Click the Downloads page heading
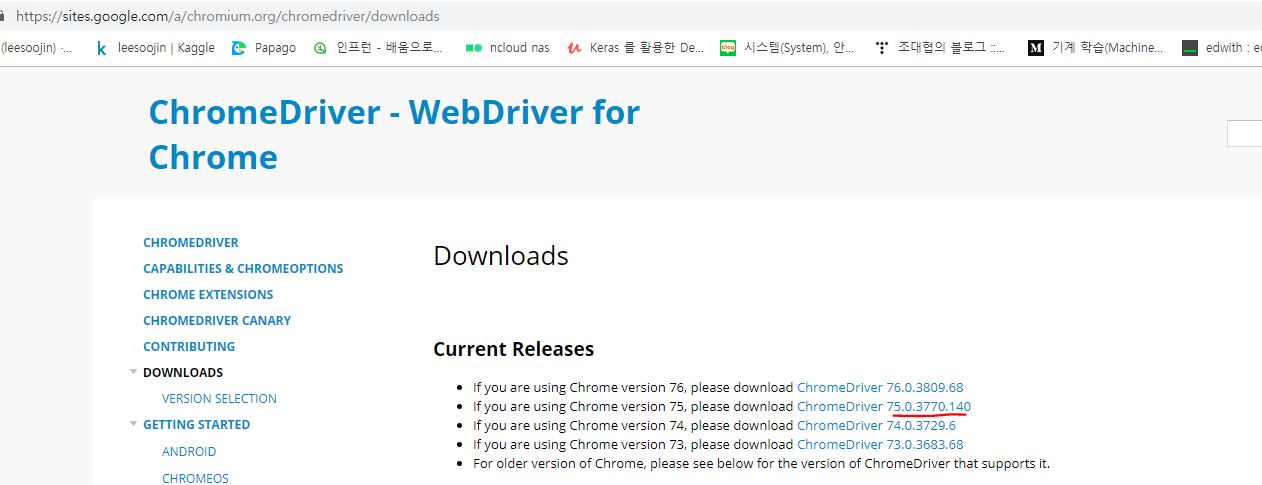The image size is (1262, 485). [x=501, y=256]
